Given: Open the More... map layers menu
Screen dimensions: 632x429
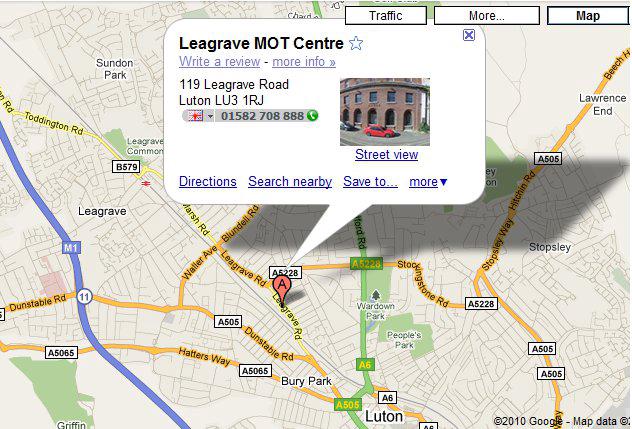Looking at the screenshot, I should [486, 16].
